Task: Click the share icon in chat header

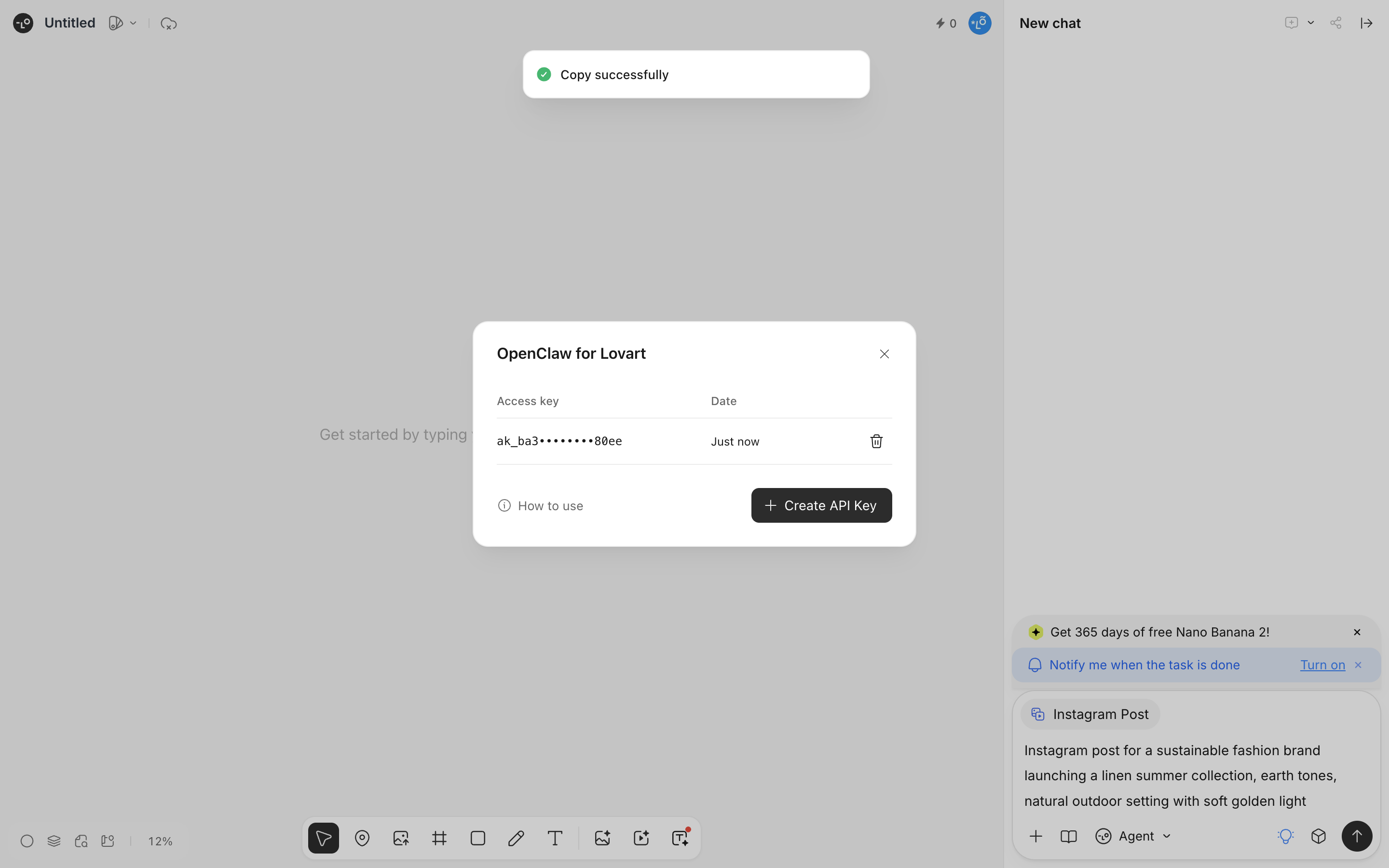Action: click(x=1335, y=23)
